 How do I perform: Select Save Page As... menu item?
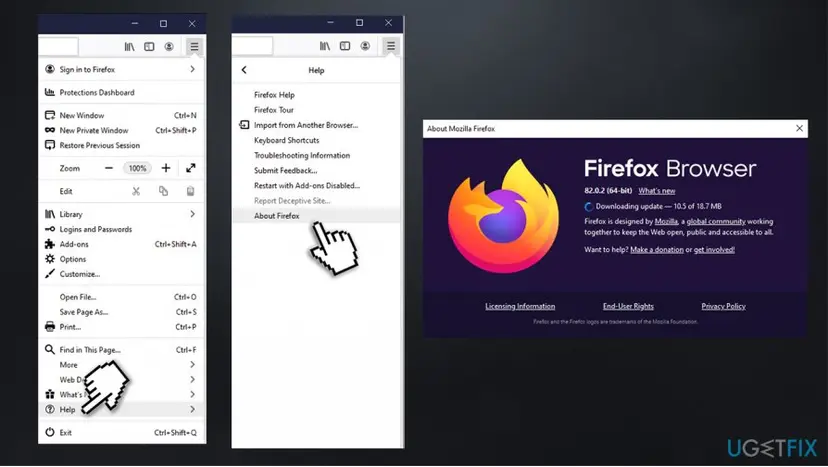[122, 312]
